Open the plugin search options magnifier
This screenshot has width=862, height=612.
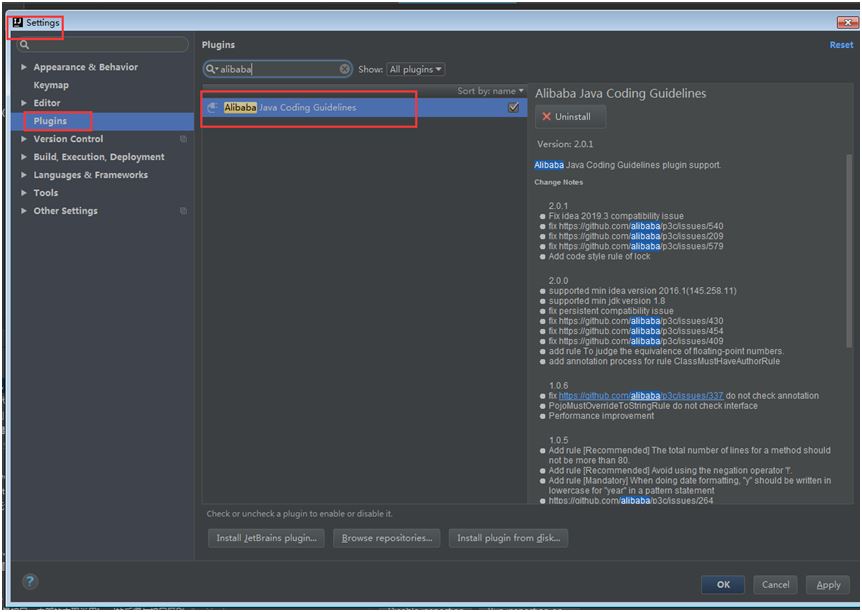coord(212,69)
